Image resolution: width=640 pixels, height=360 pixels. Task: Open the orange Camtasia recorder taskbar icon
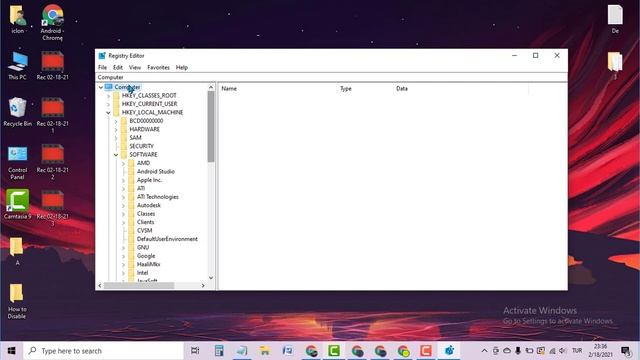click(x=426, y=351)
